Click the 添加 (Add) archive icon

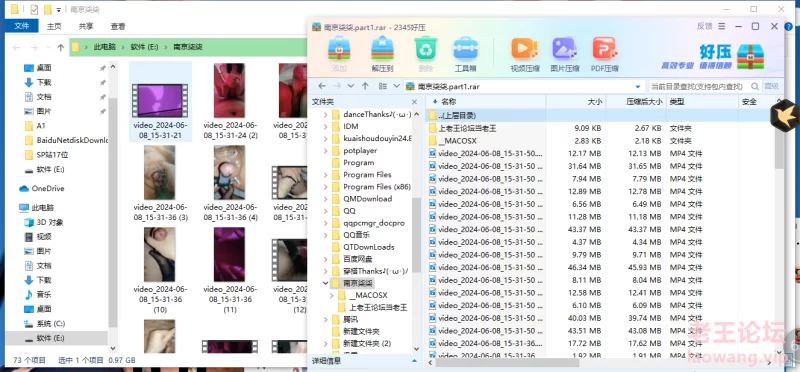coord(339,54)
